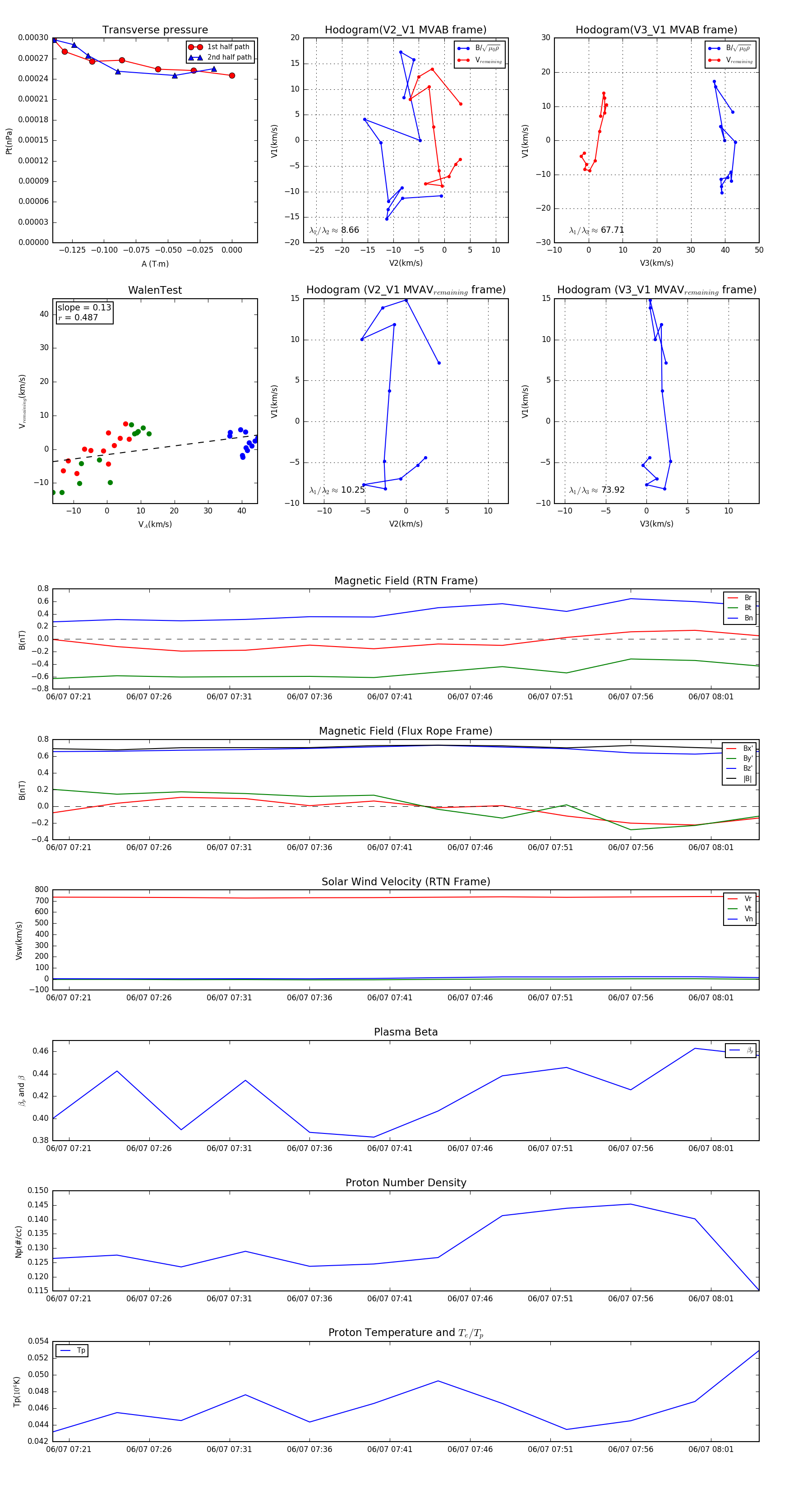The image size is (812, 1489).
Task: Click the '0.00030' tick in Transverse pressure plot
Action: (33, 37)
